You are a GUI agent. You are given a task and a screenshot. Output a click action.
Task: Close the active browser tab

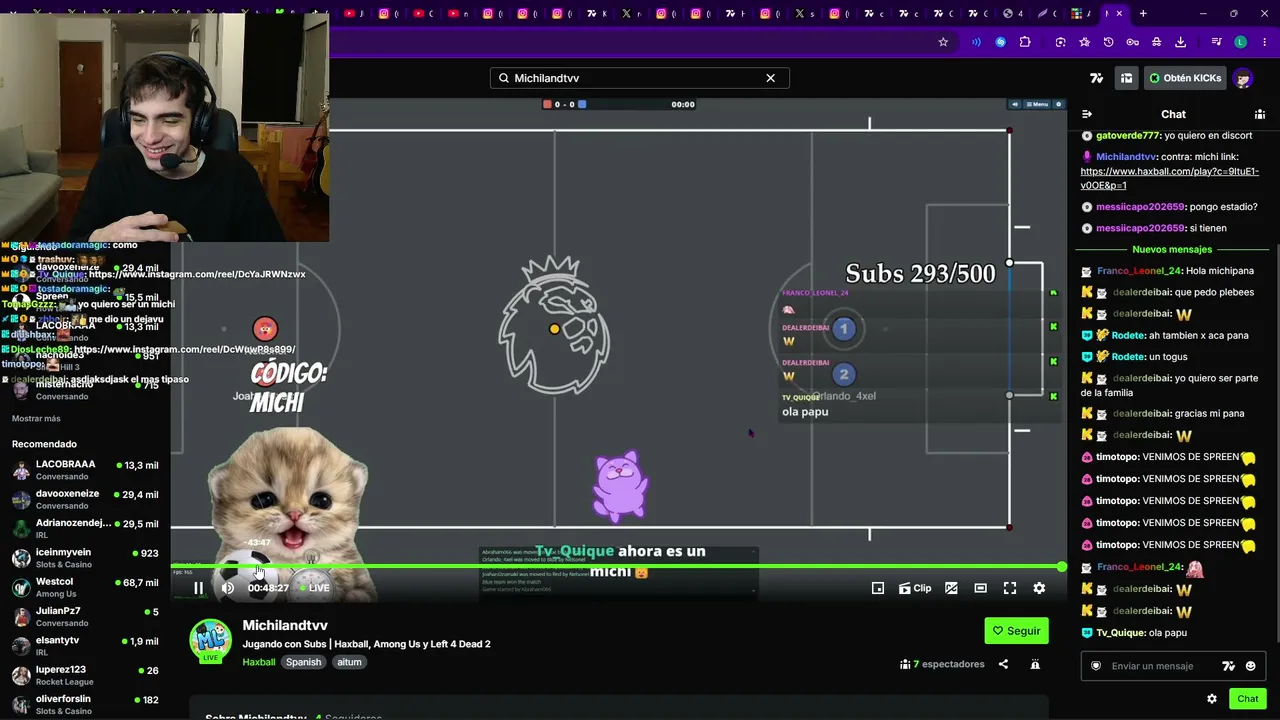click(x=1119, y=14)
